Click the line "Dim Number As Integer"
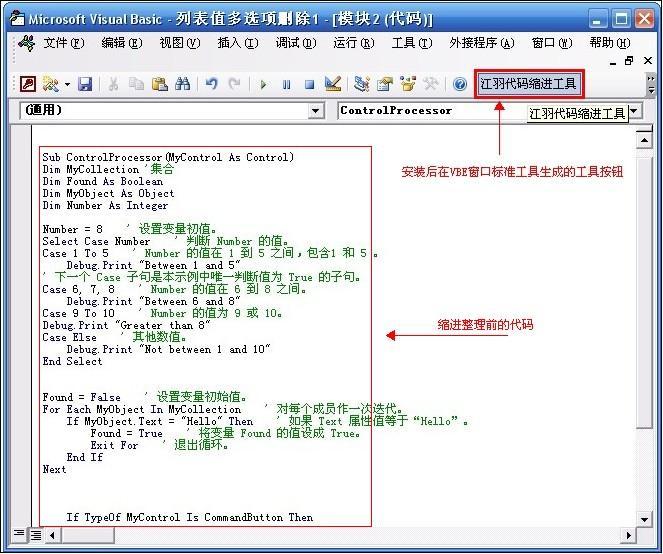Image resolution: width=663 pixels, height=554 pixels. (x=105, y=206)
